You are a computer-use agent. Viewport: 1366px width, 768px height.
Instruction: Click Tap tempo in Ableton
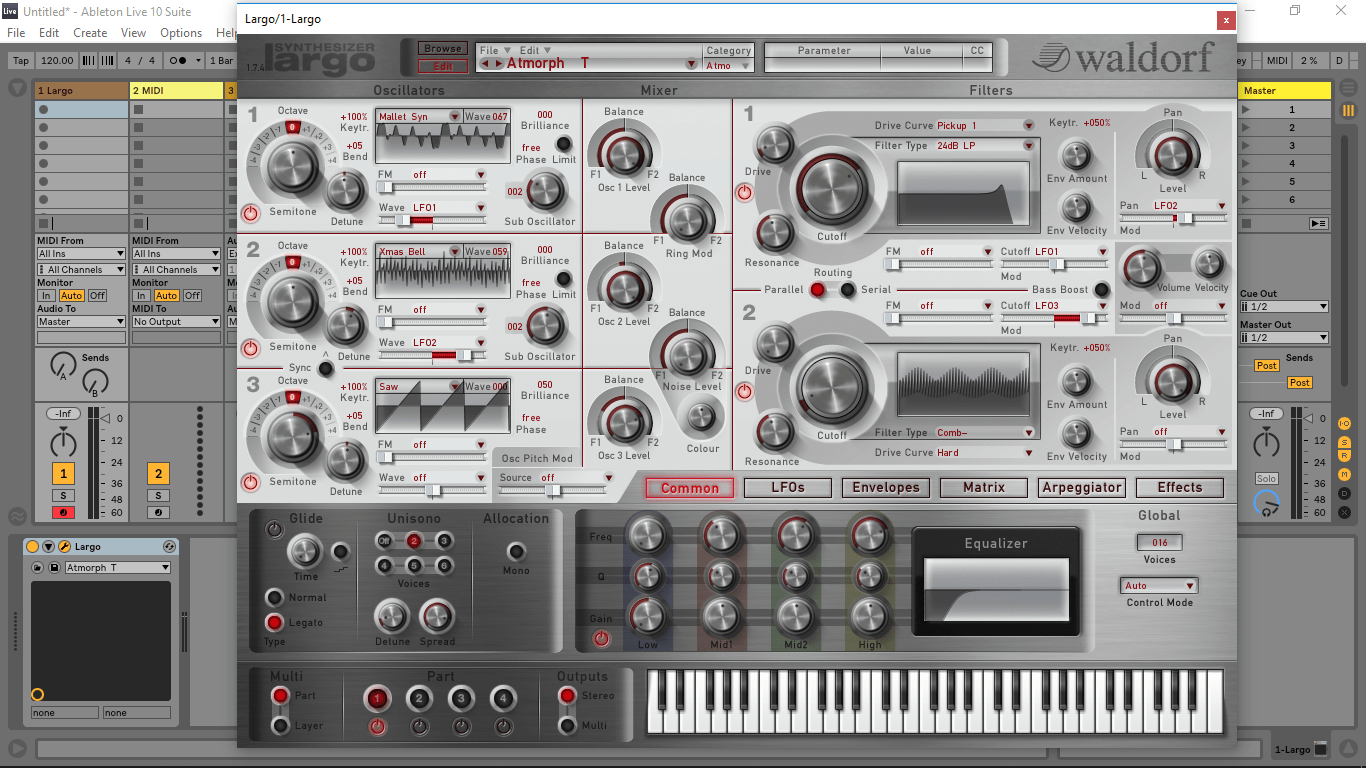click(x=20, y=60)
